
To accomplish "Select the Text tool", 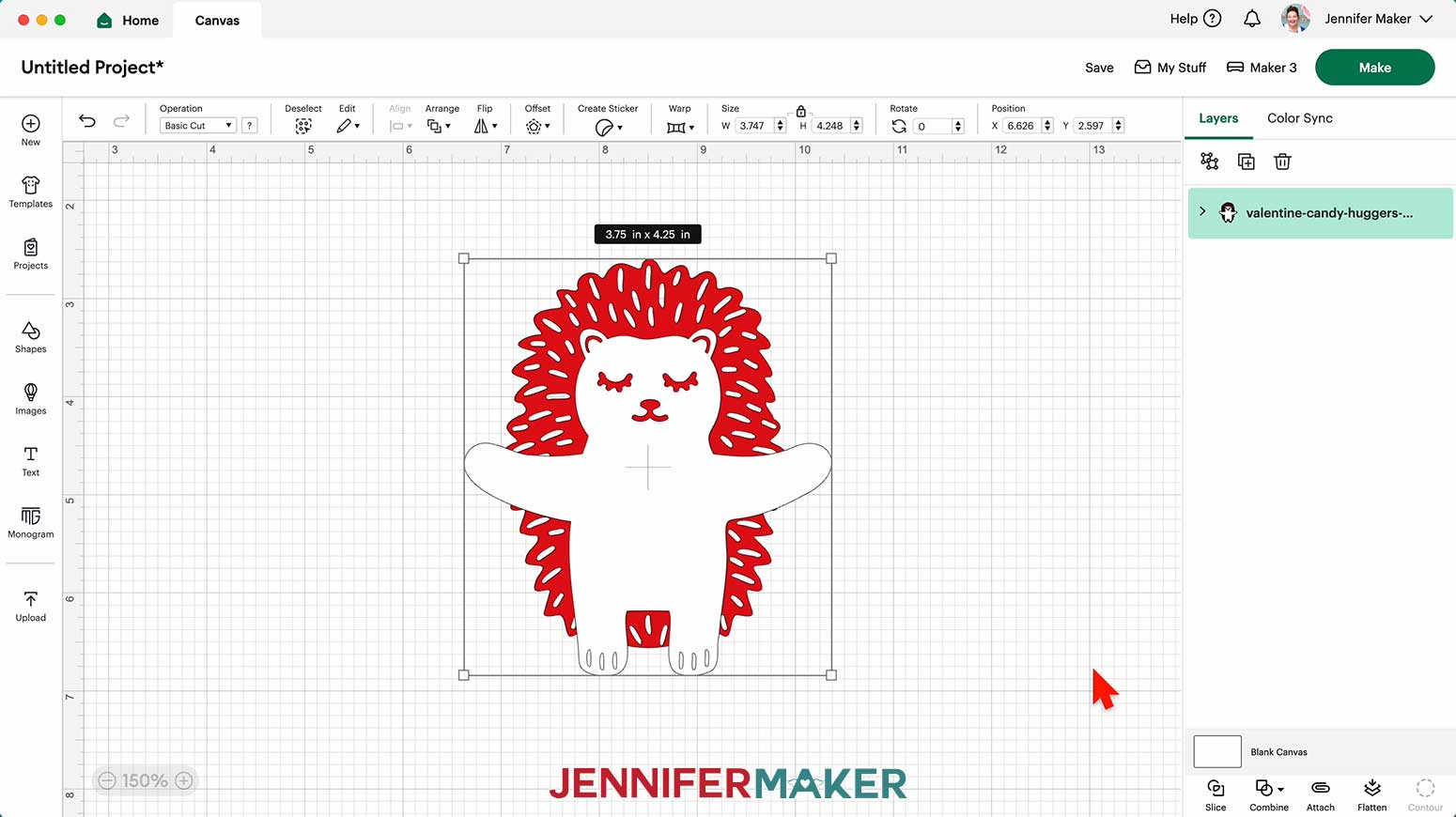I will tap(31, 461).
